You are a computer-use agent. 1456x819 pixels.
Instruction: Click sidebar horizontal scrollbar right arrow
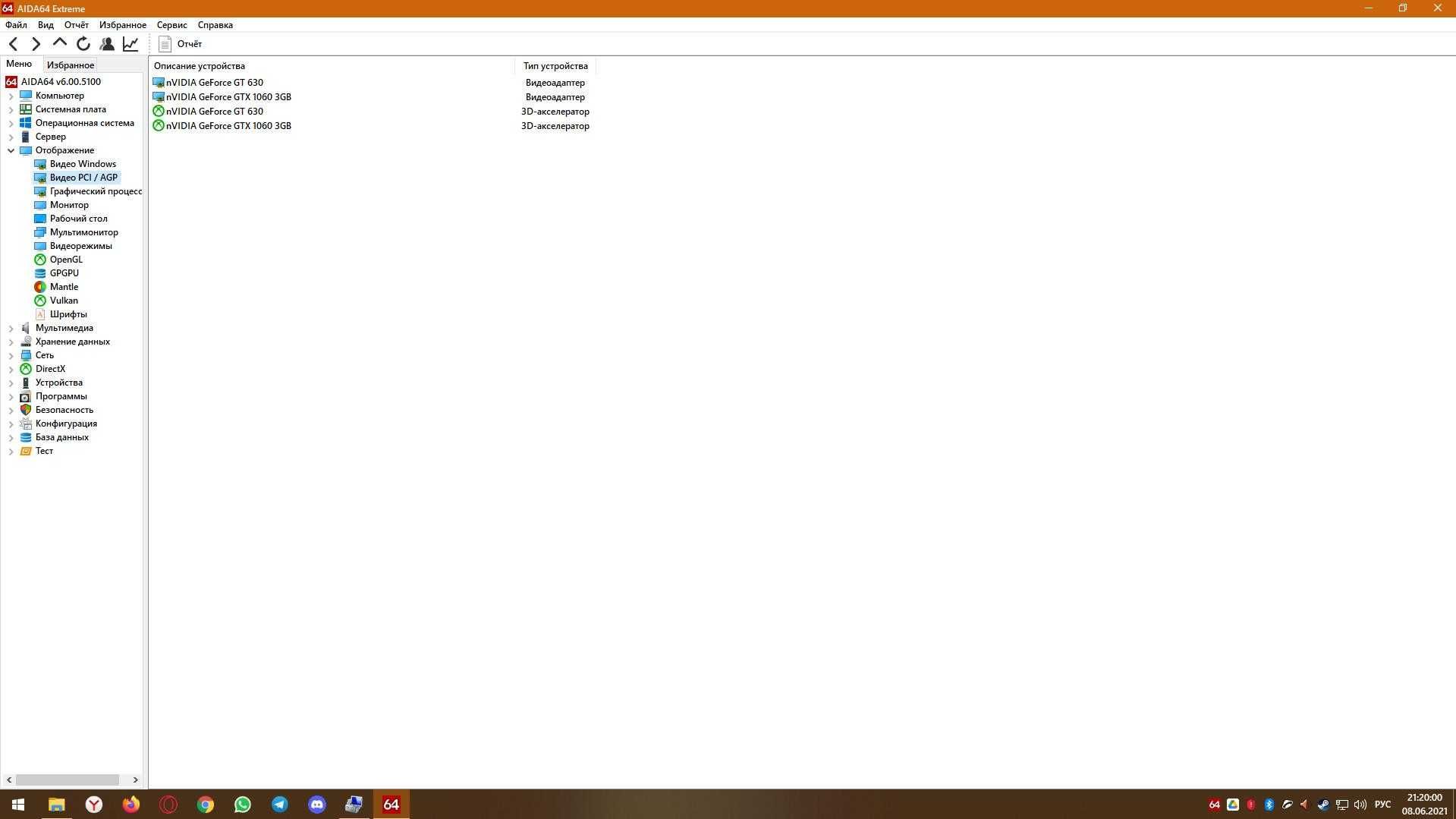pos(136,780)
